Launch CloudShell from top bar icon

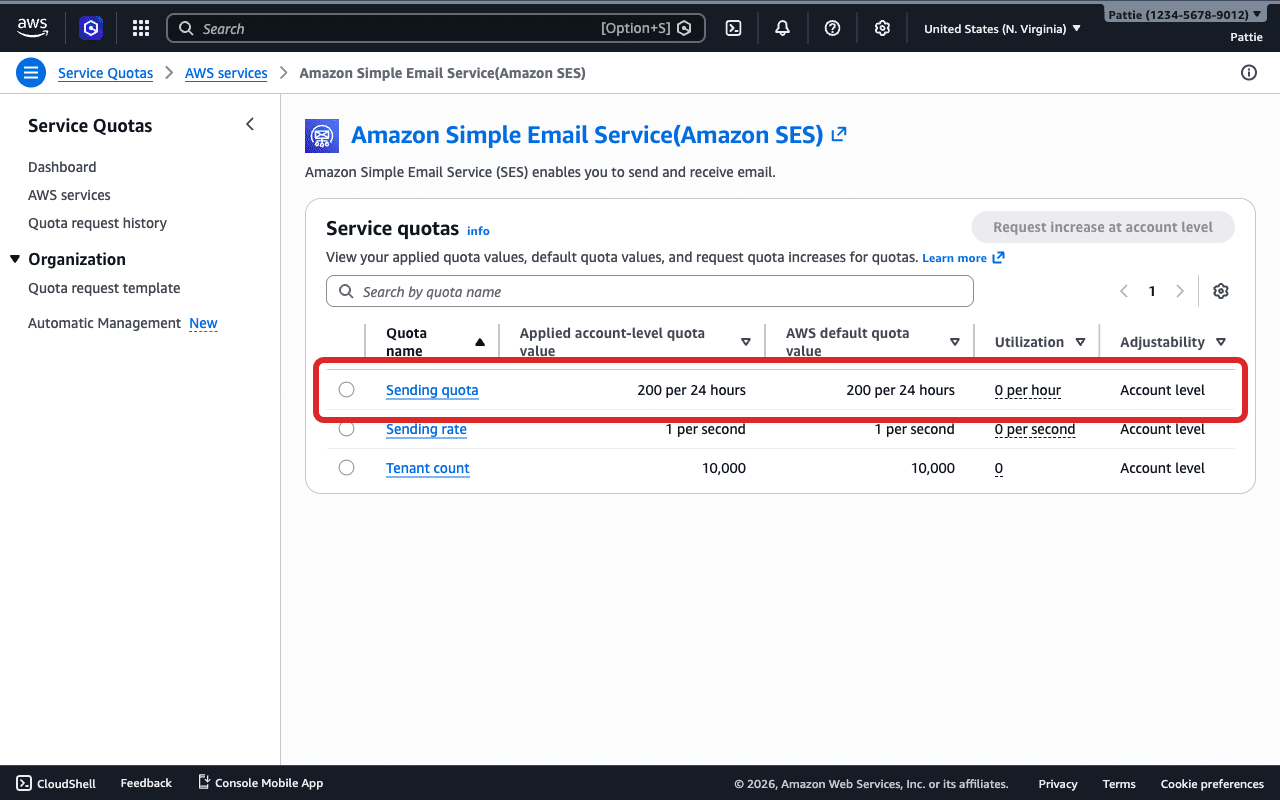click(x=733, y=28)
